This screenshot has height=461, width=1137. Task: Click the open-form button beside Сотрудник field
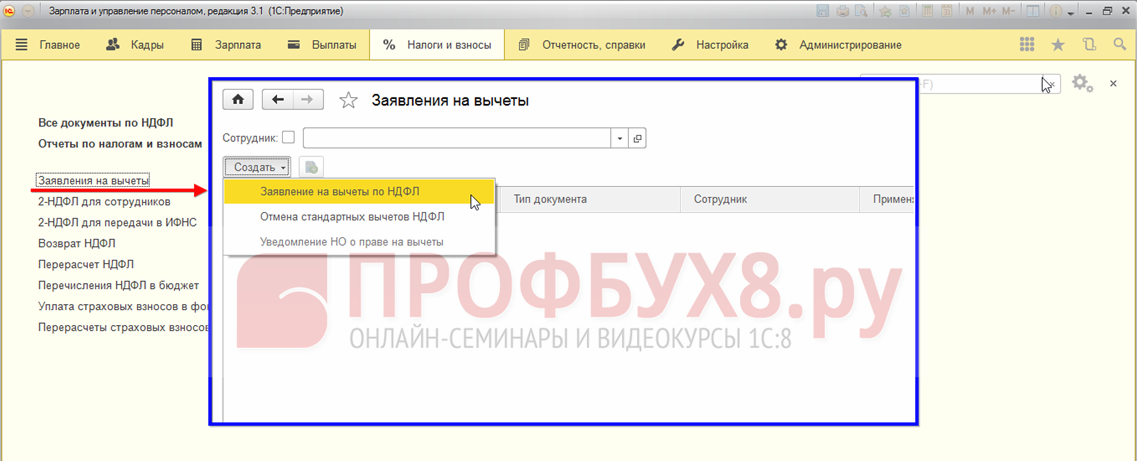pyautogui.click(x=637, y=138)
